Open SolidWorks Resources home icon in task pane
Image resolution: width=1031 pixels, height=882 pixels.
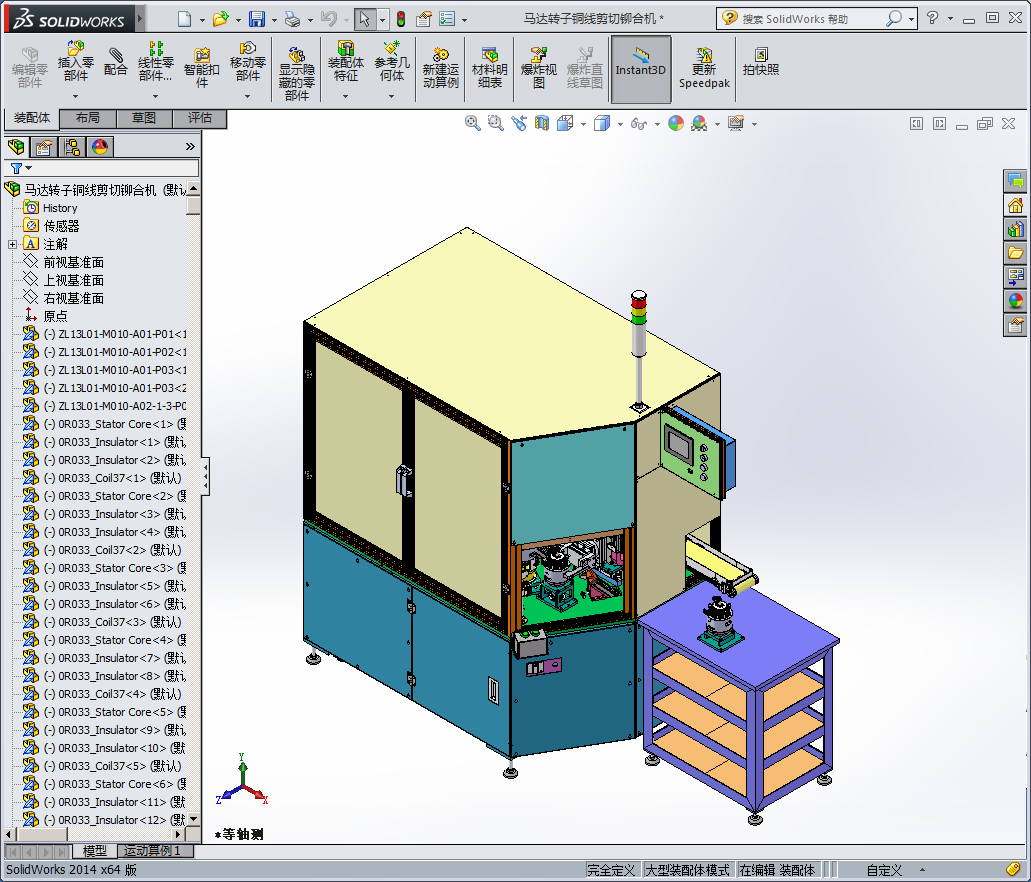(x=1015, y=205)
